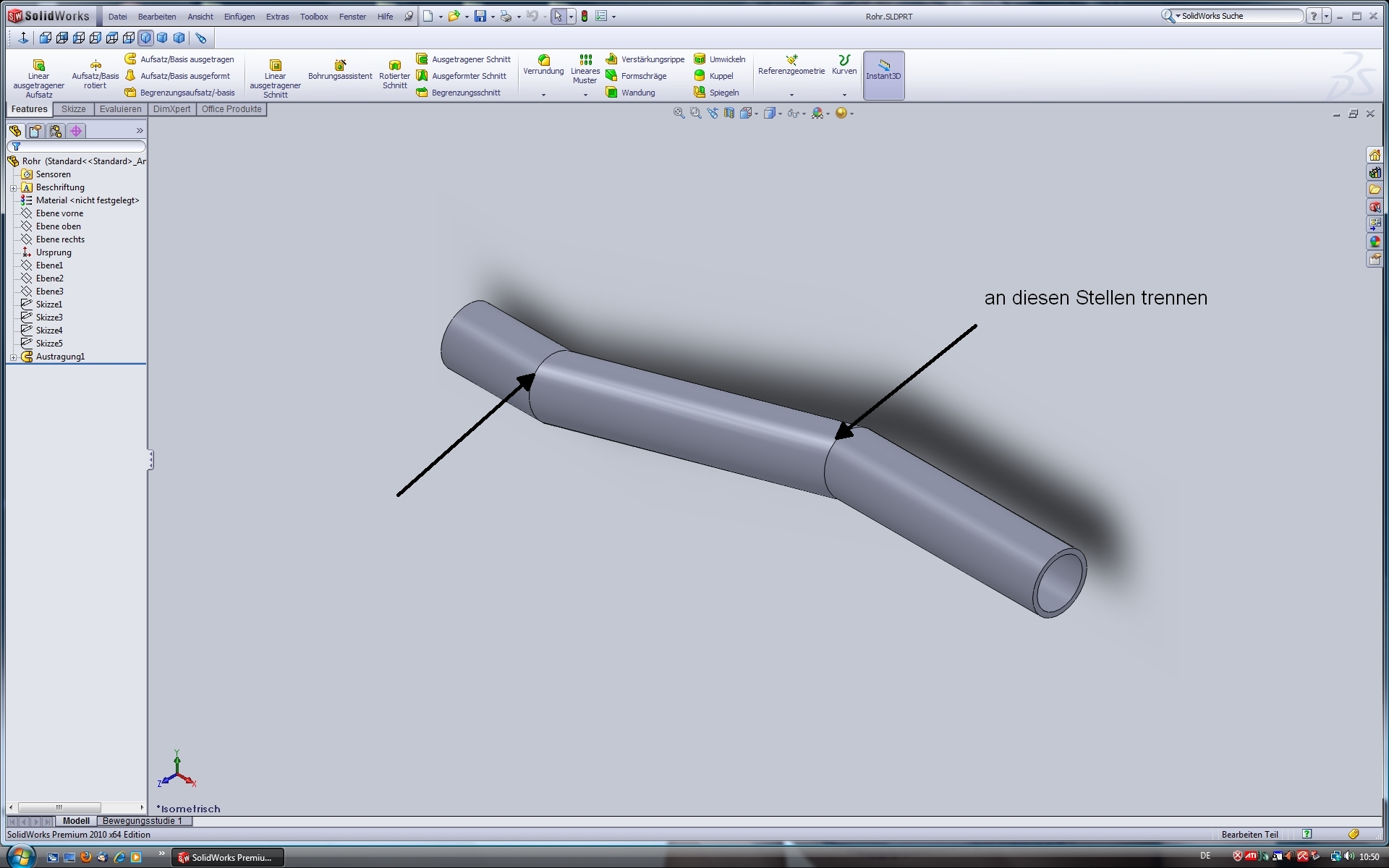
Task: Switch to the ConfigurationManager panel tab
Action: [x=56, y=131]
